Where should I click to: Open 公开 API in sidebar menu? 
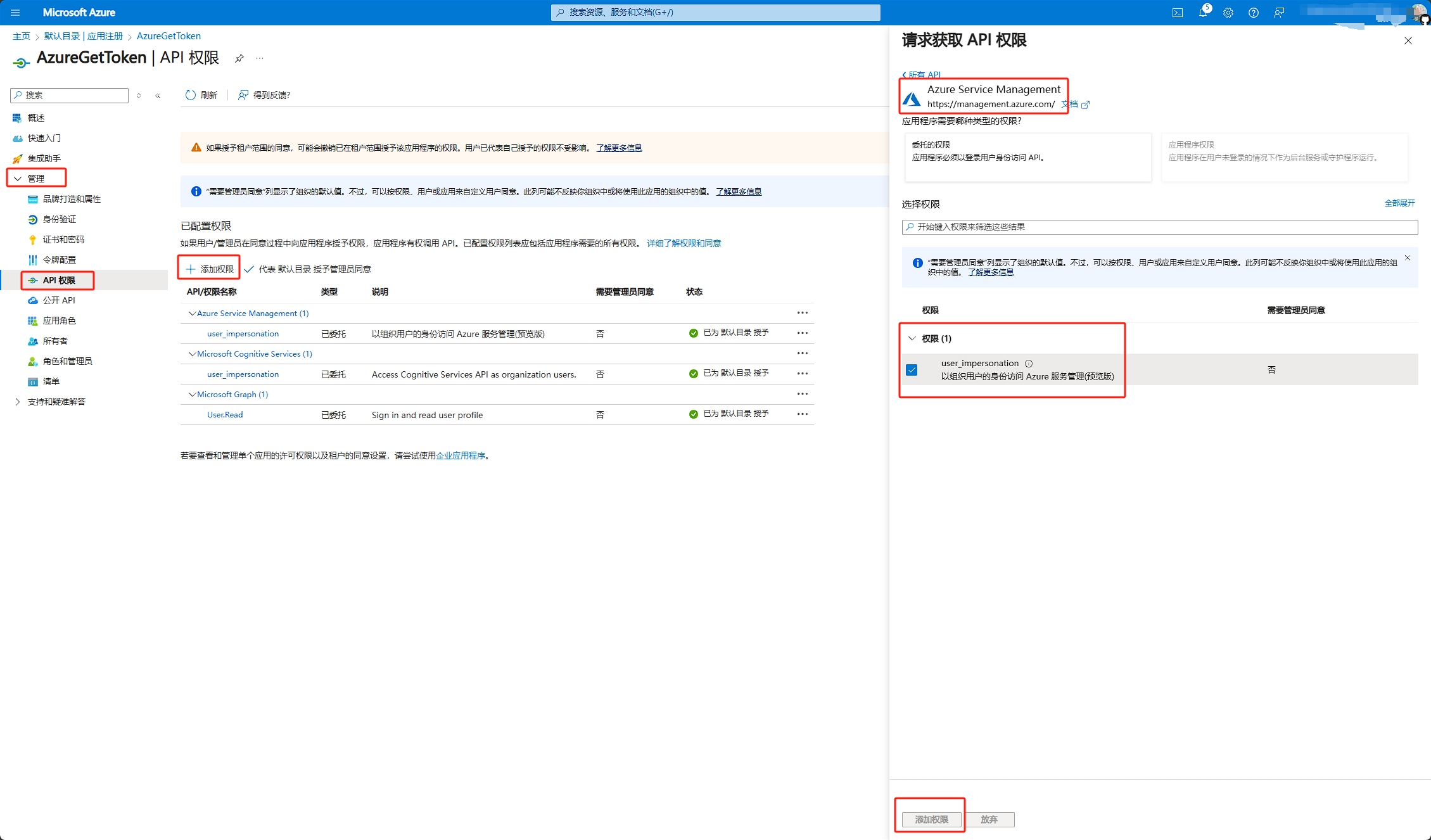(x=59, y=300)
